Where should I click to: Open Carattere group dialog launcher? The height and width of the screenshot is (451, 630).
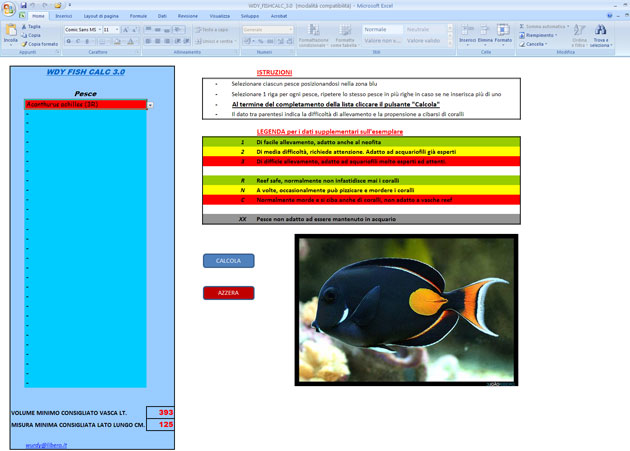137,52
